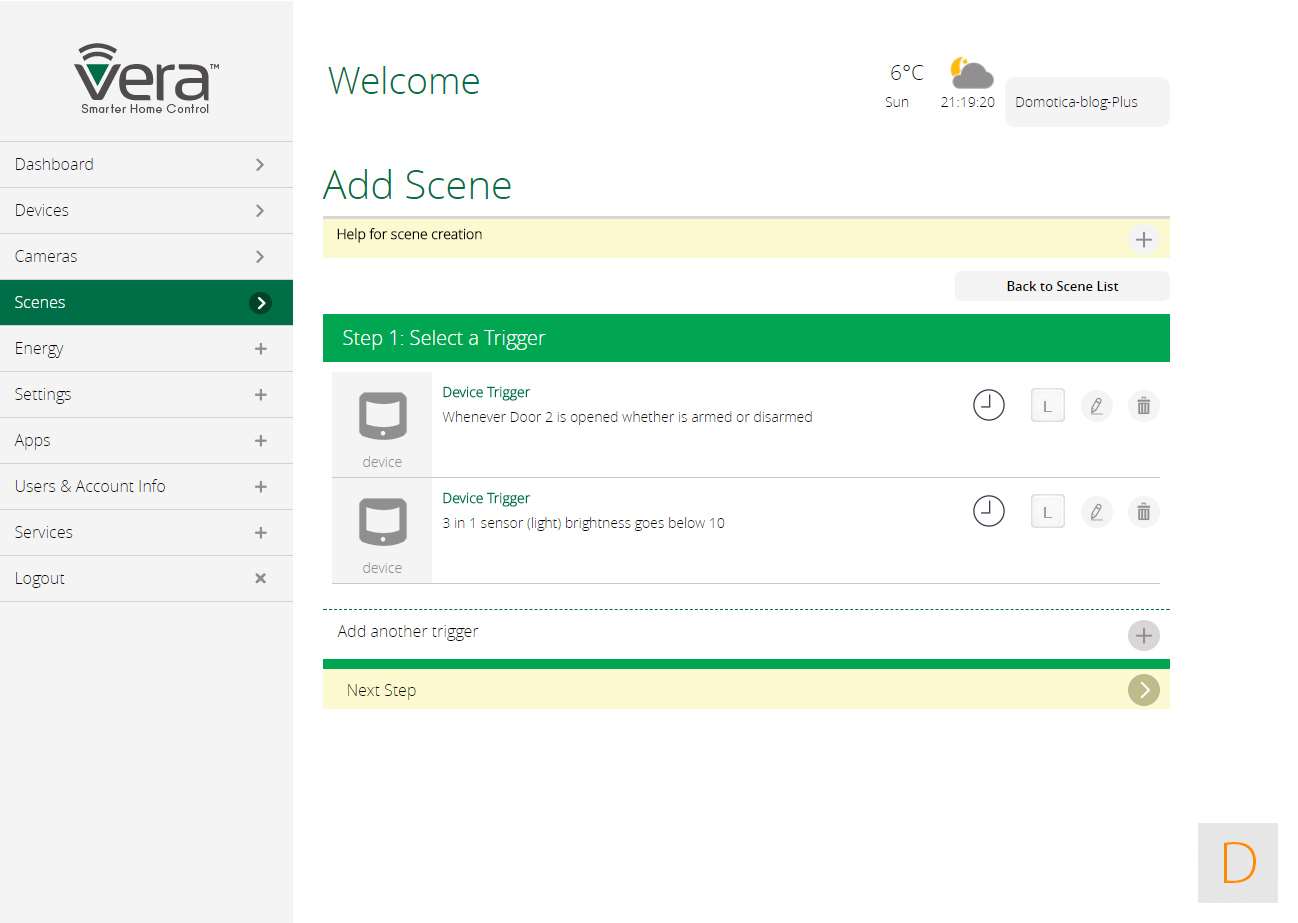Go to Cameras in the sidebar
Image resolution: width=1298 pixels, height=923 pixels.
pyautogui.click(x=146, y=257)
